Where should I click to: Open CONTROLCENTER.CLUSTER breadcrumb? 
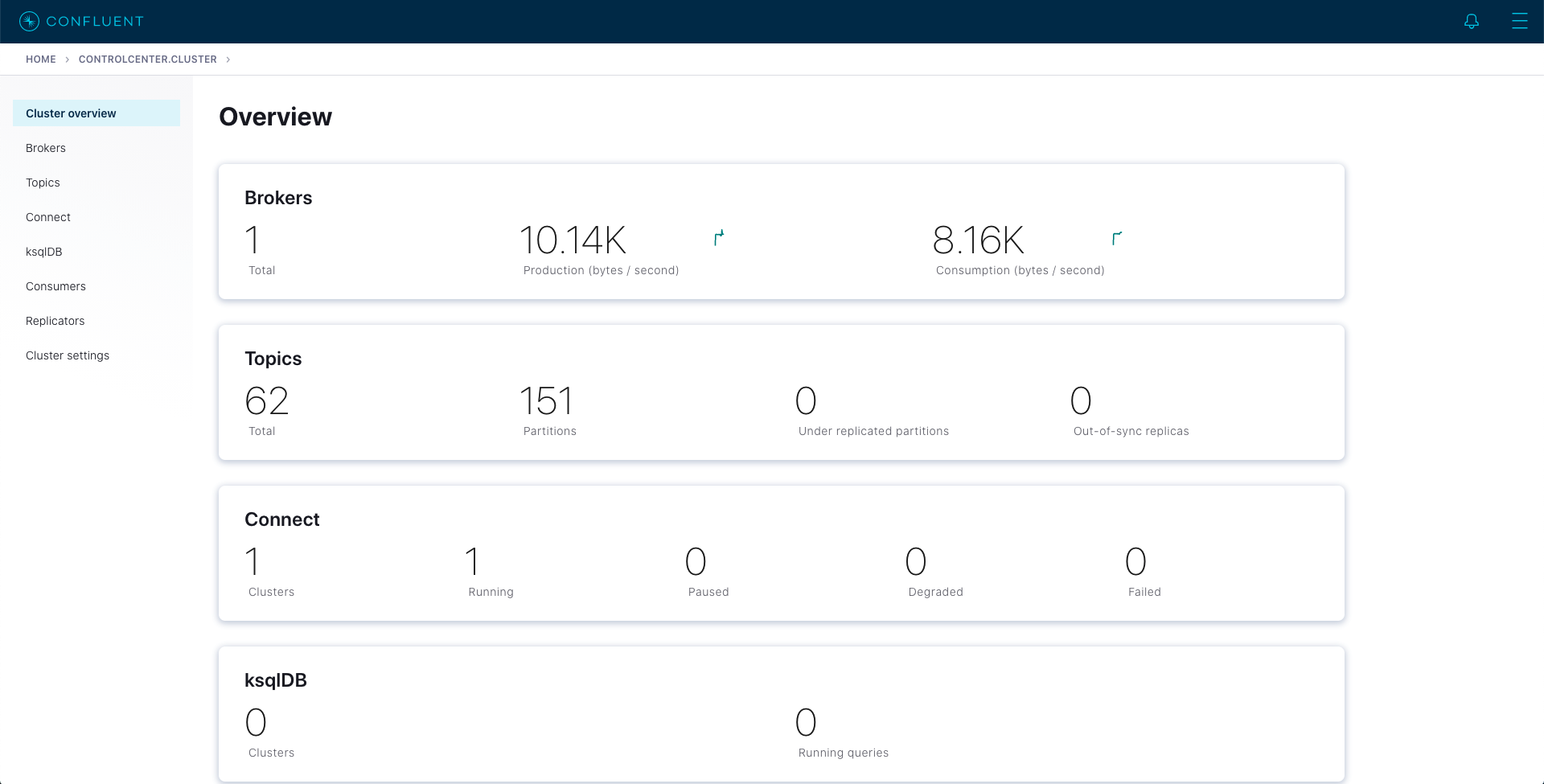(148, 60)
